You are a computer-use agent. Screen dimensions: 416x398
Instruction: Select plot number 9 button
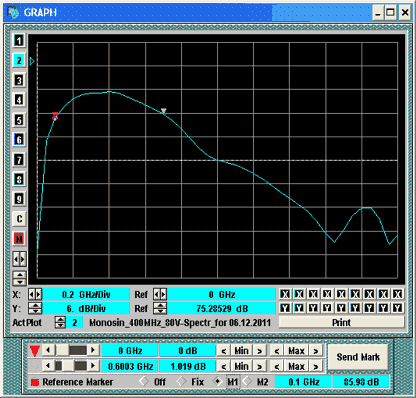19,199
